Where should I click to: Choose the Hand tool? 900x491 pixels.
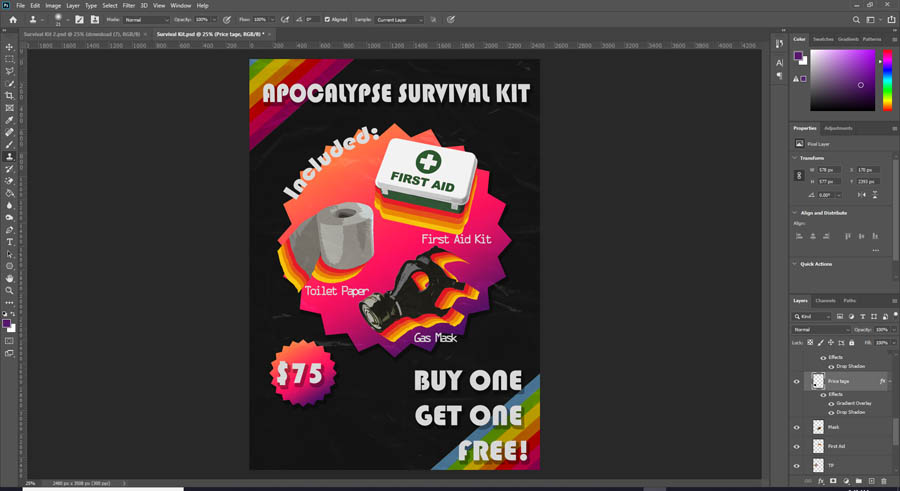[x=10, y=278]
